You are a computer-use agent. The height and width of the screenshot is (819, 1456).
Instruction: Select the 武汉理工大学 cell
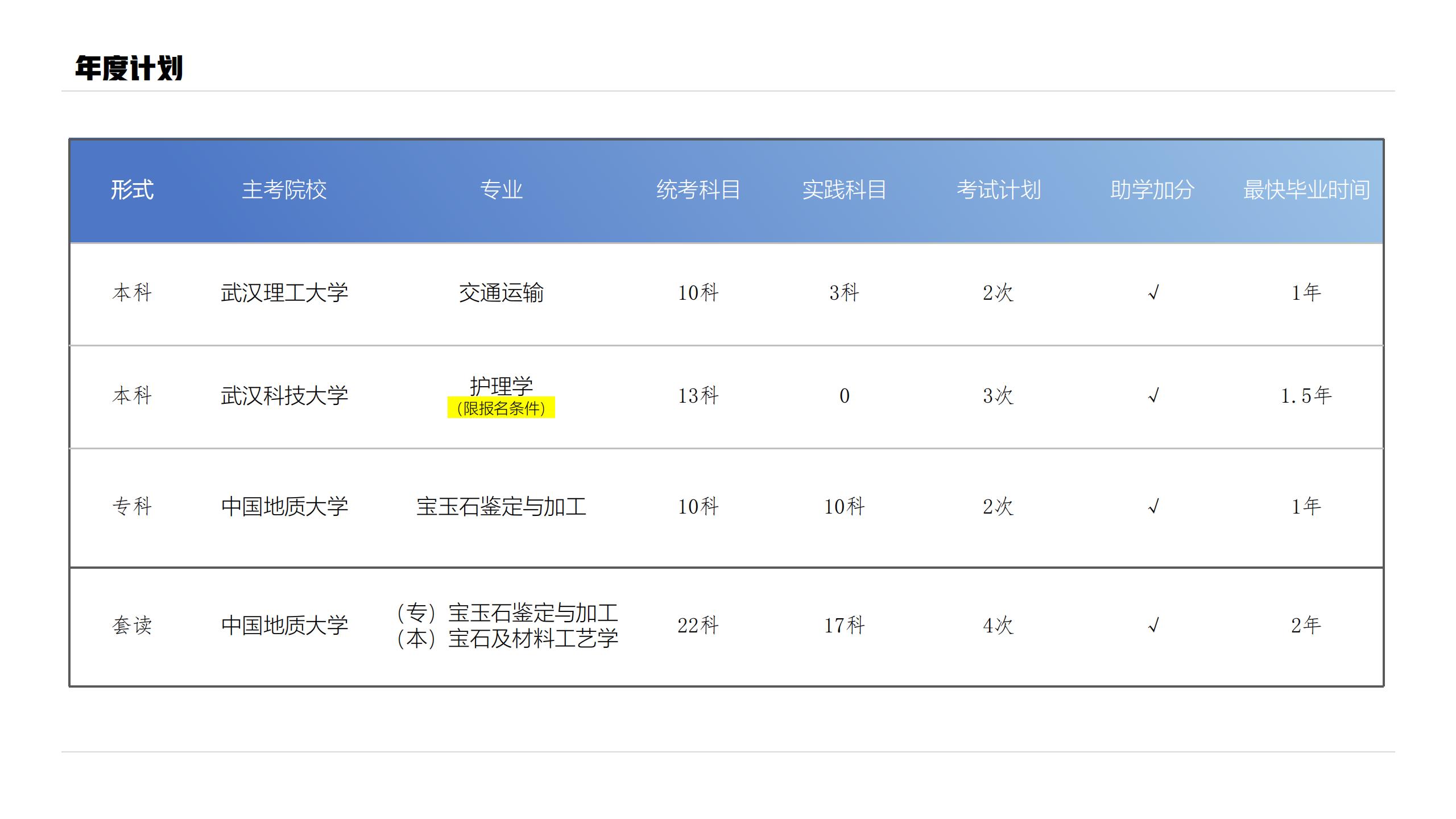coord(284,293)
